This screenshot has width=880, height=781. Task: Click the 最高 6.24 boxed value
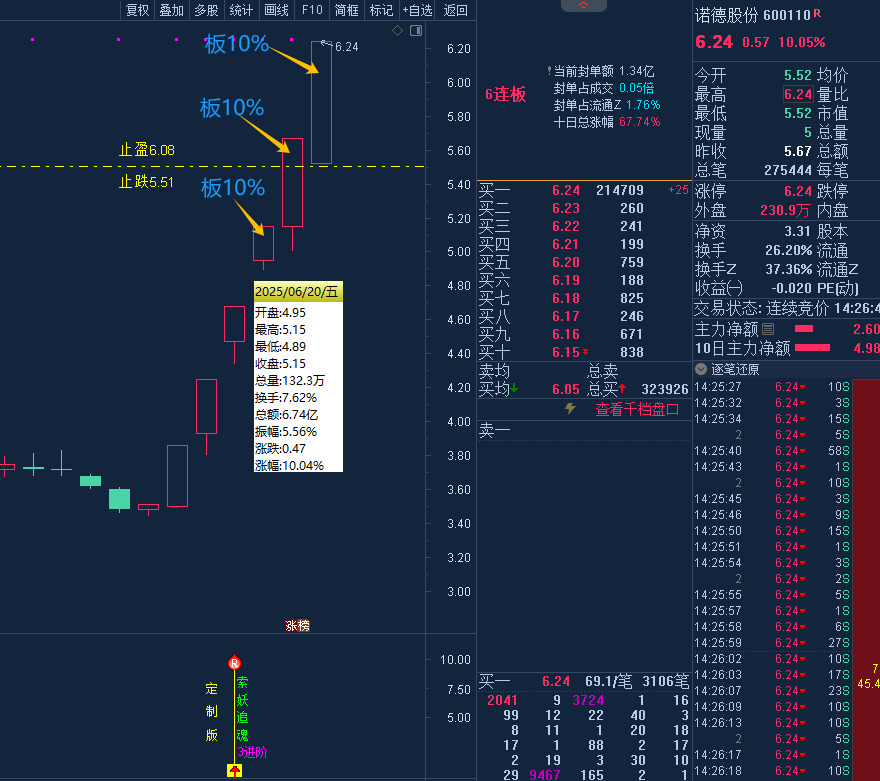tap(798, 94)
